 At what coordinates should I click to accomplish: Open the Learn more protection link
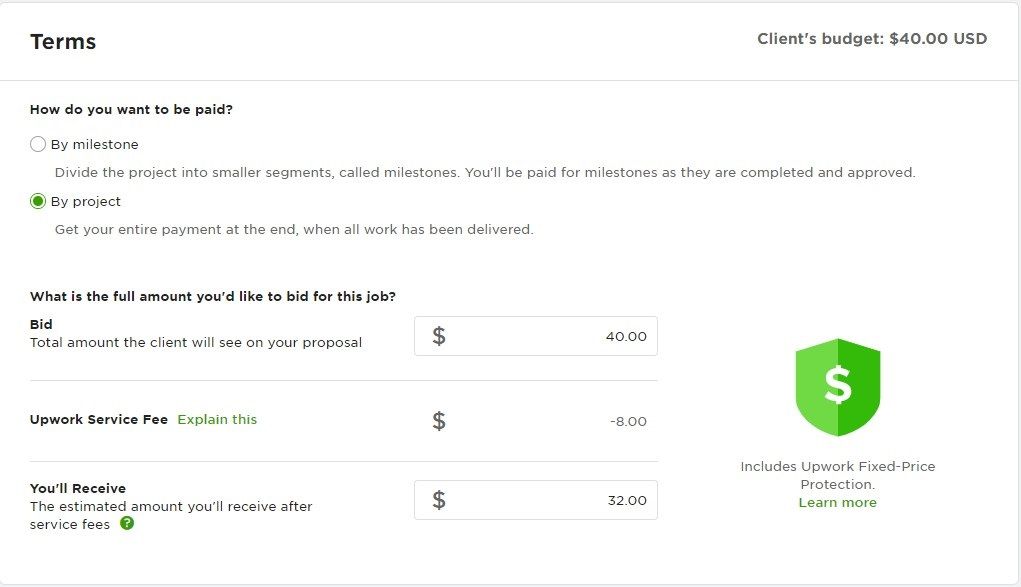tap(837, 502)
